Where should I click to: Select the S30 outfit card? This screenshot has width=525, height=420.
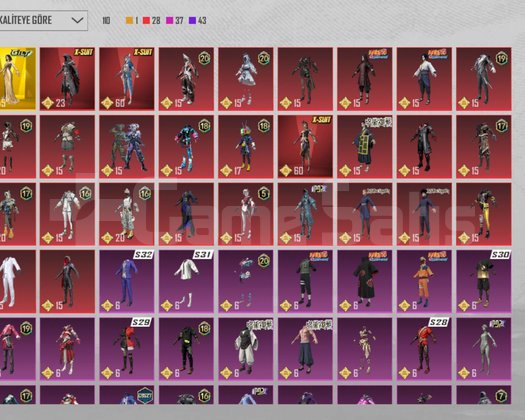[484, 282]
